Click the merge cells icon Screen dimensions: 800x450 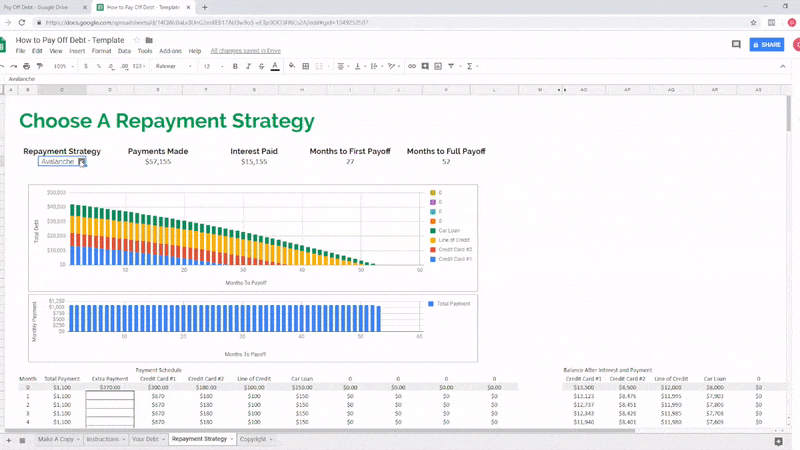point(319,66)
